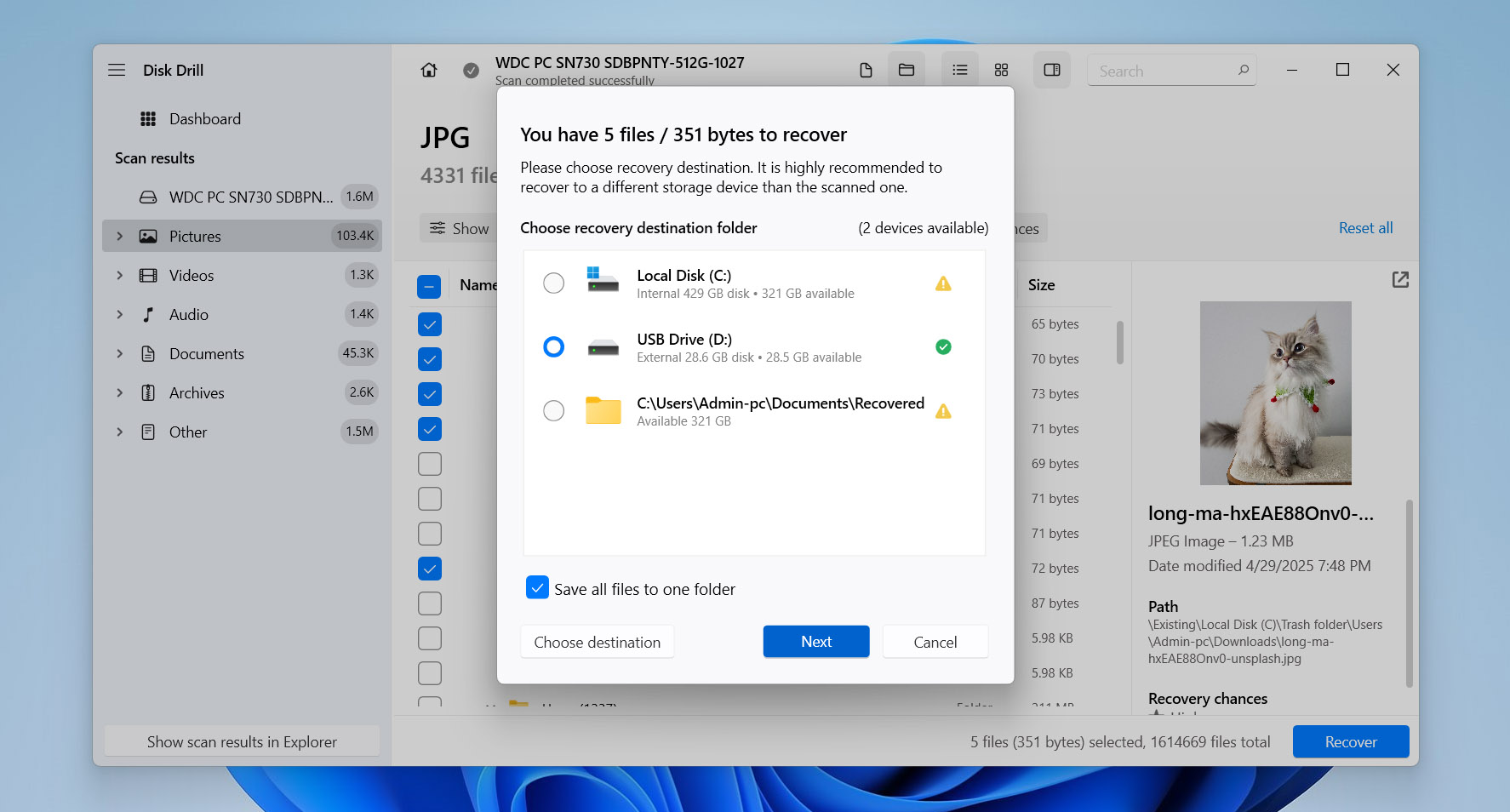Click Show scan results in Explorer
1510x812 pixels.
242,741
